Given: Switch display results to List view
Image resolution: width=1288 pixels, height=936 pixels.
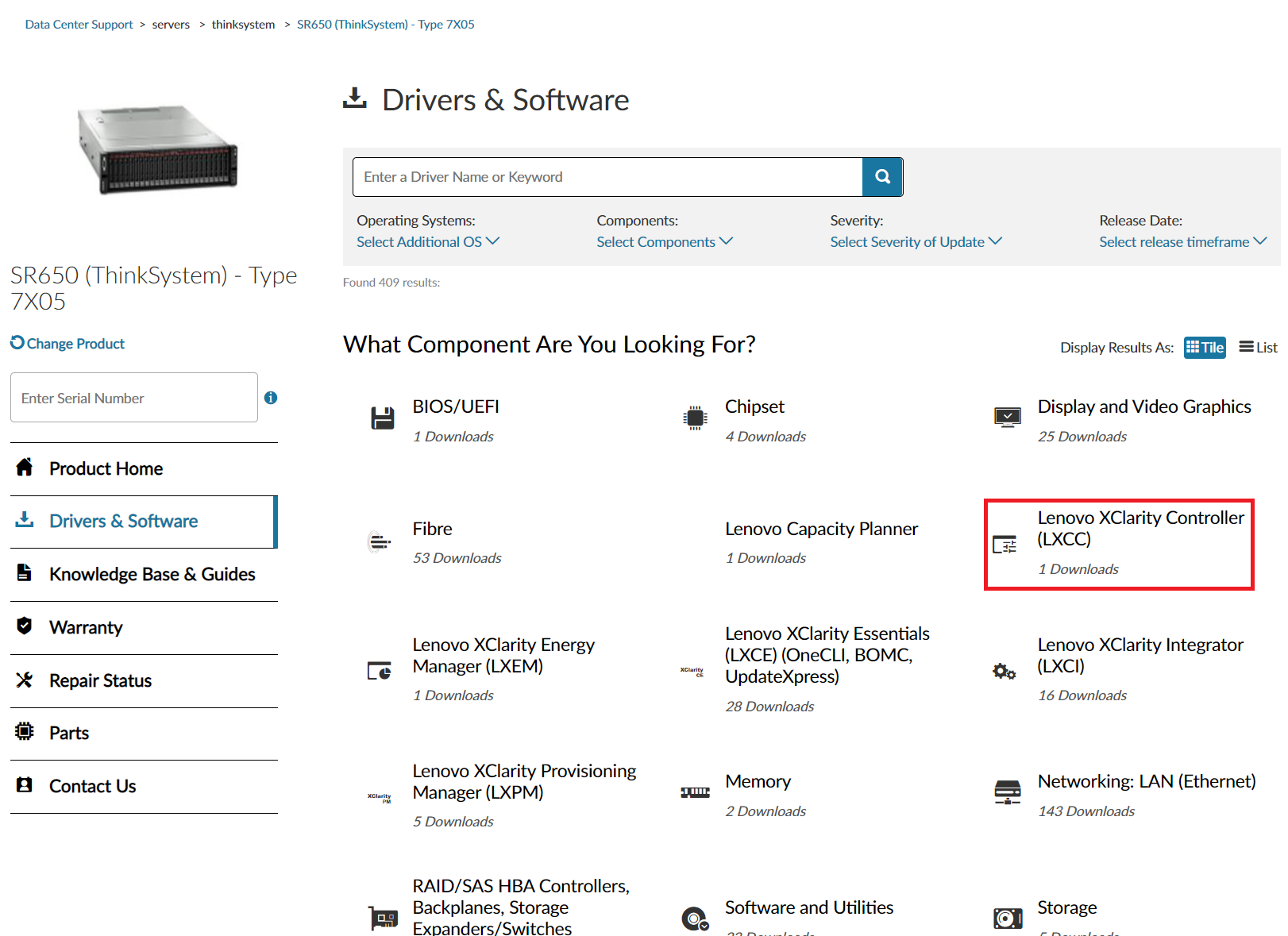Looking at the screenshot, I should (1259, 348).
